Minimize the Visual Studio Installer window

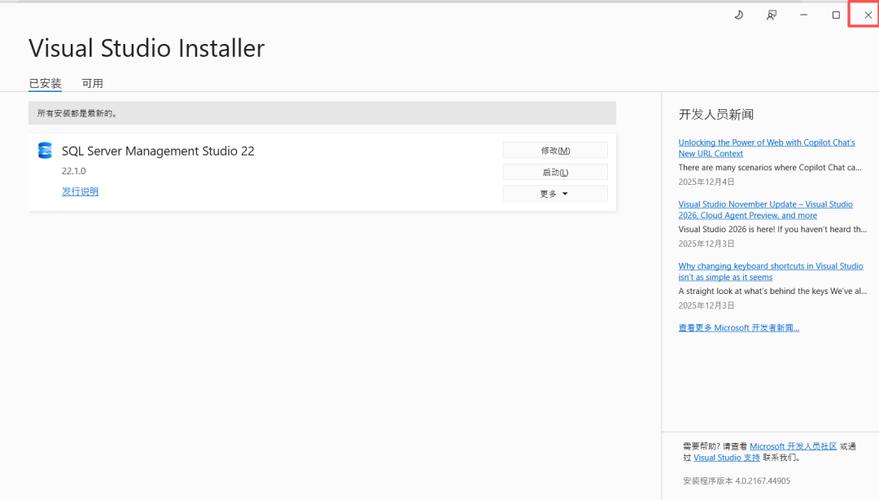click(x=803, y=15)
